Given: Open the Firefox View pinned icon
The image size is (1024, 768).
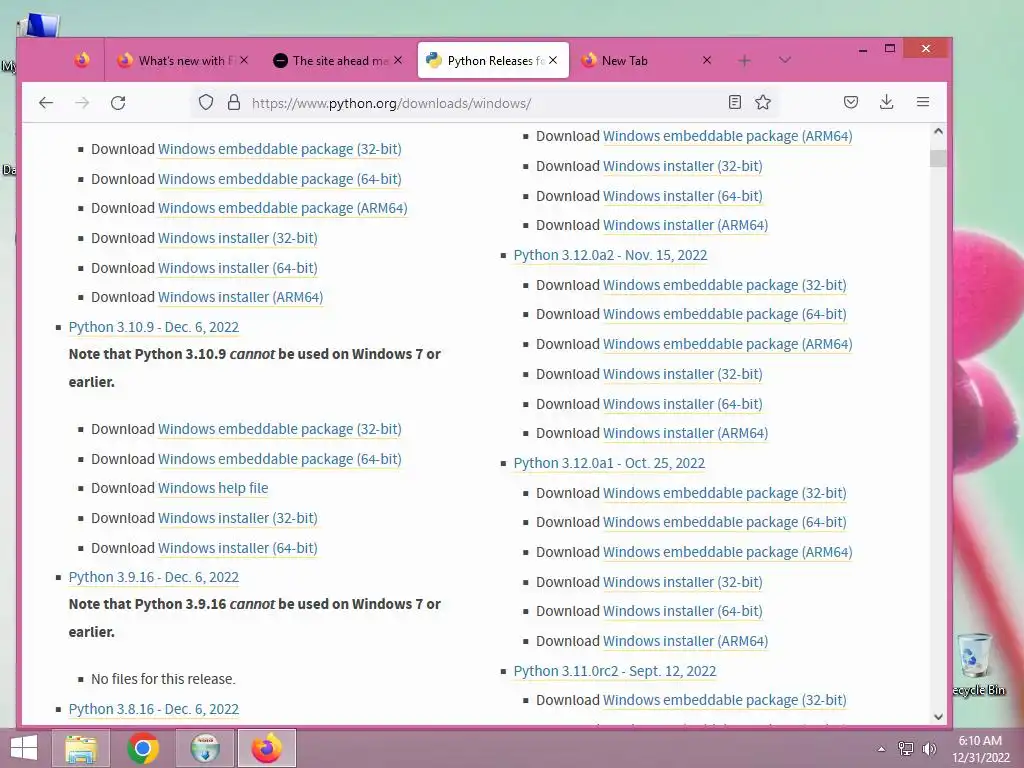Looking at the screenshot, I should (x=82, y=60).
